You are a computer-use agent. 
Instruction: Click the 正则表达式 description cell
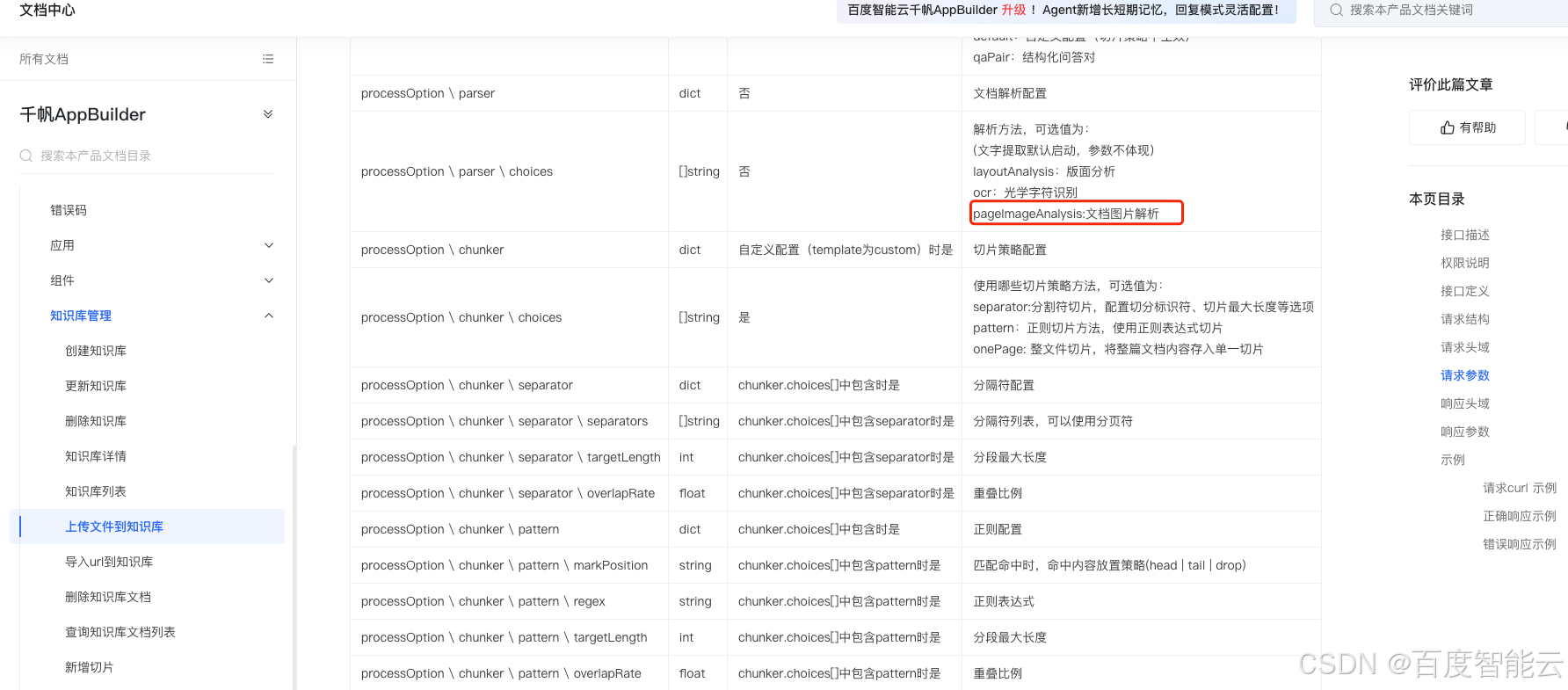pos(1142,601)
